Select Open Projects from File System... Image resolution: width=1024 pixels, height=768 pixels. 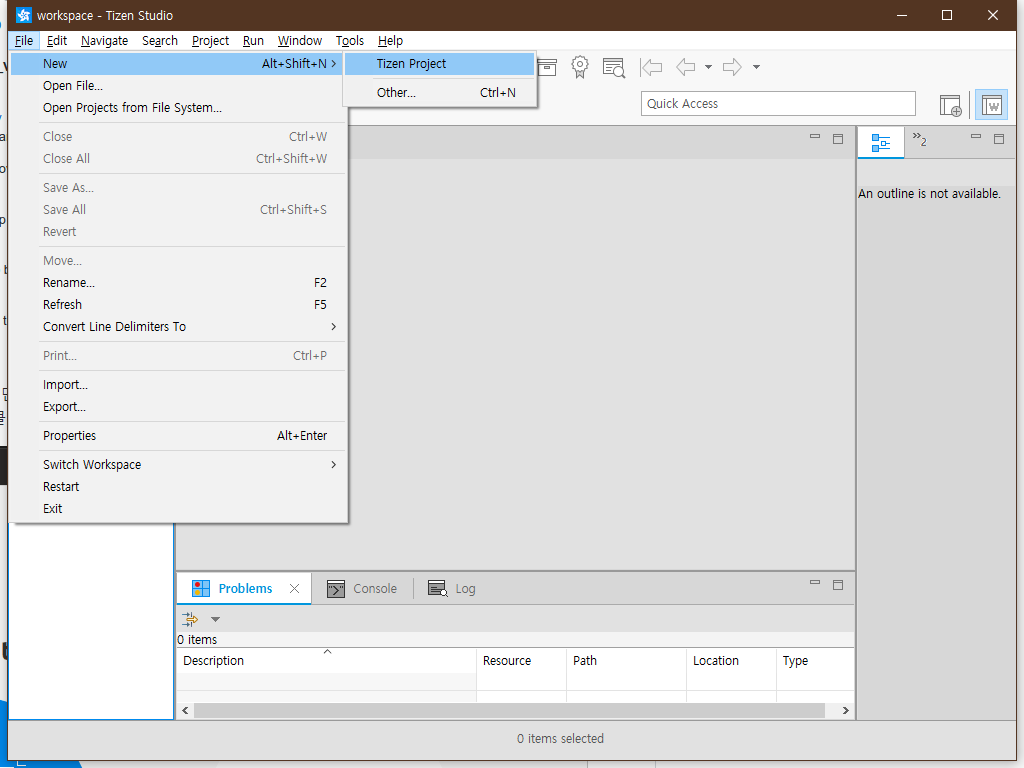click(178, 108)
